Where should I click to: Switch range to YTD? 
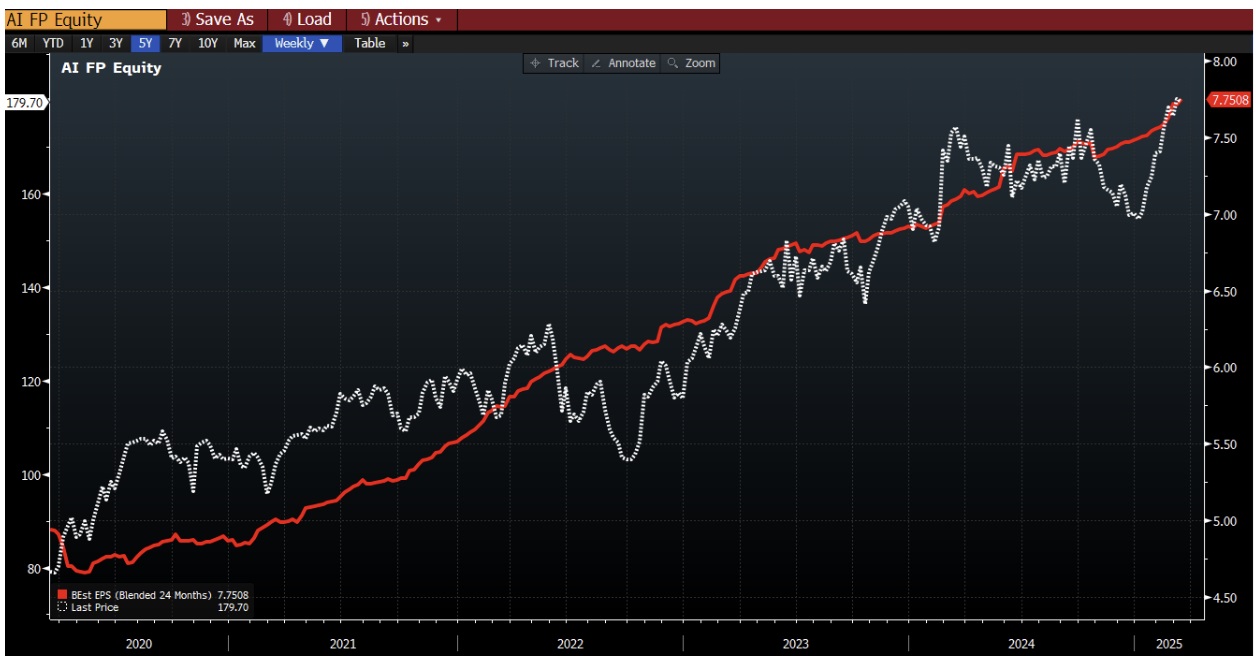[53, 44]
